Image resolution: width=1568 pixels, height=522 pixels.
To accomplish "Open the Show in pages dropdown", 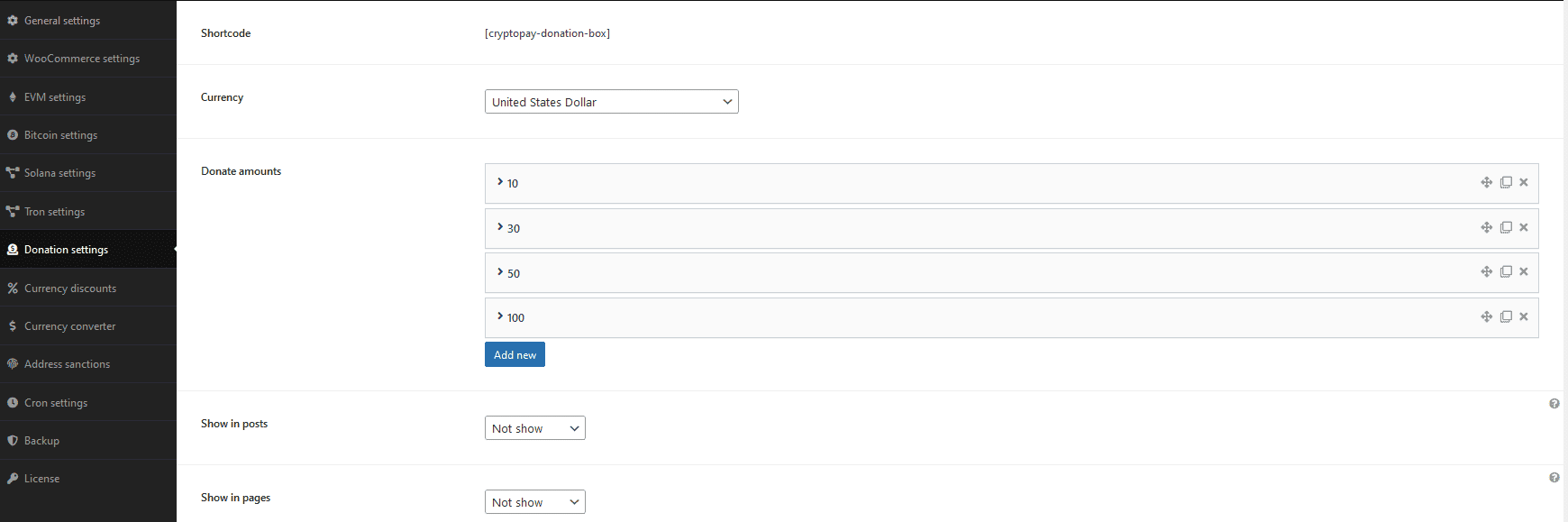I will coord(535,502).
